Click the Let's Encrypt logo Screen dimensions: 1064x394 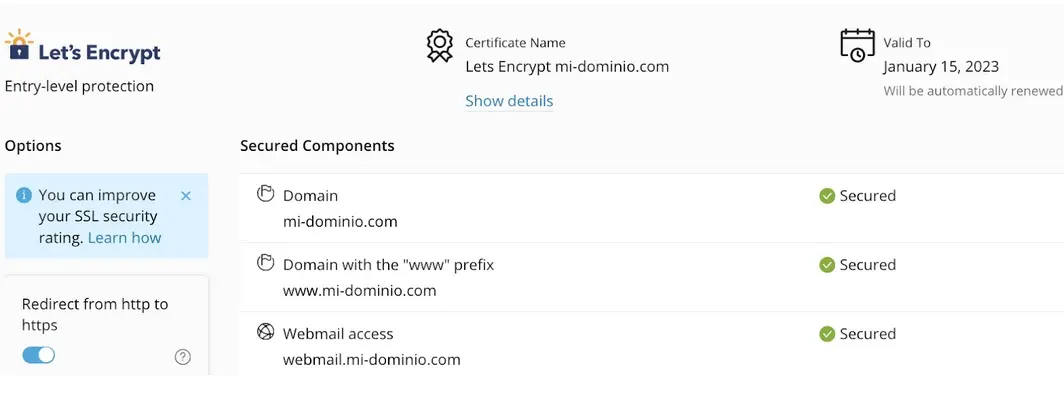pyautogui.click(x=82, y=47)
